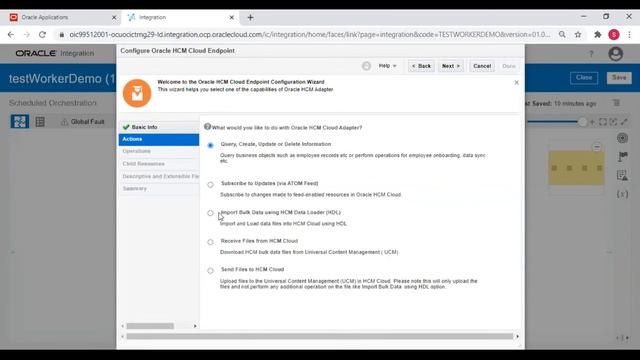
Task: Click the browser zoom search magnifier icon
Action: pos(562,35)
